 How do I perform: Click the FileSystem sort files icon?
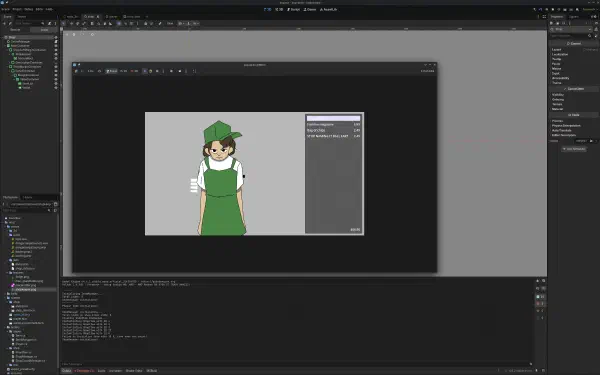(55, 210)
